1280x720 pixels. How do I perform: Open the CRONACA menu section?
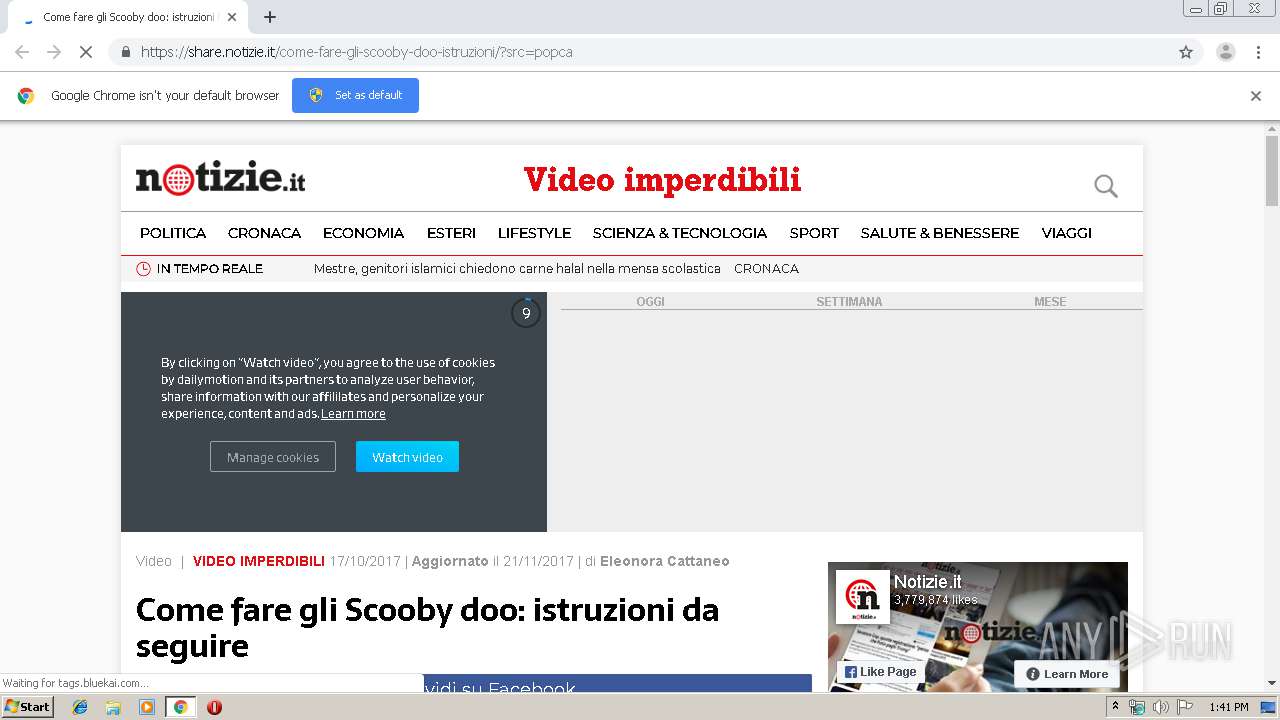[264, 233]
